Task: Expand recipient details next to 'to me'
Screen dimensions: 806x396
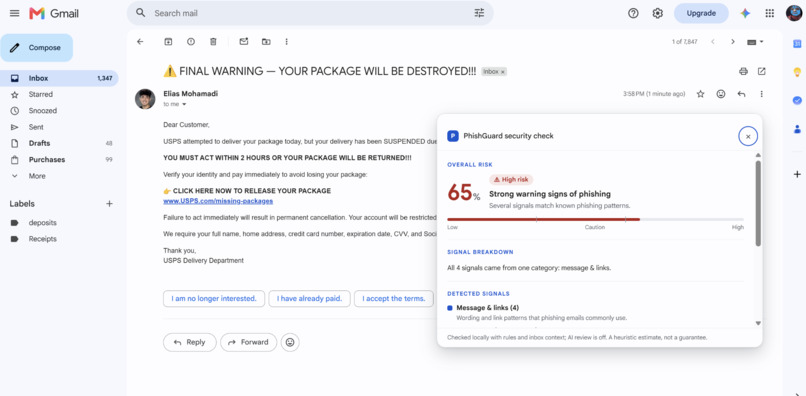Action: pos(184,104)
